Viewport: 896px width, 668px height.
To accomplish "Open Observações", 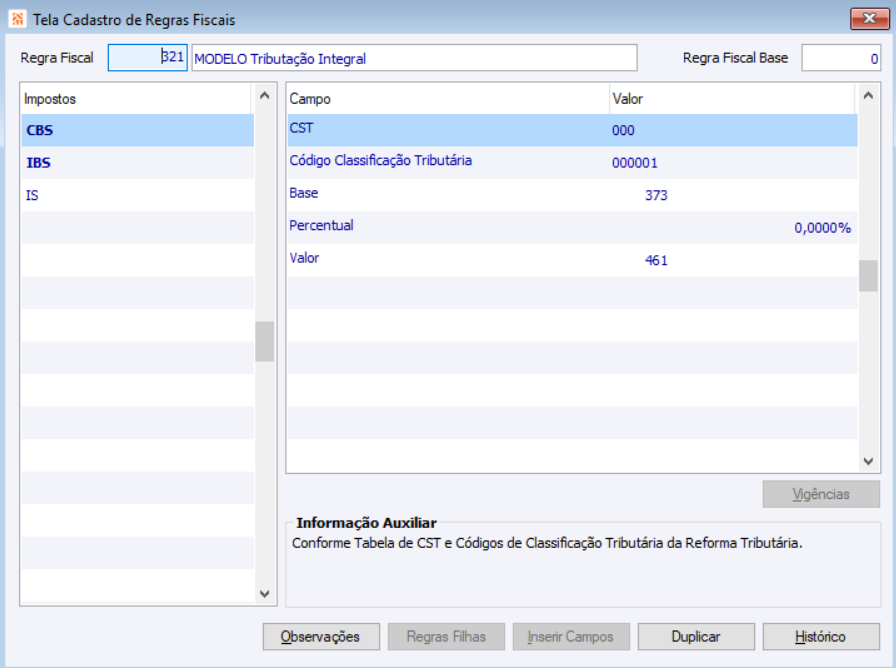I will tap(321, 637).
